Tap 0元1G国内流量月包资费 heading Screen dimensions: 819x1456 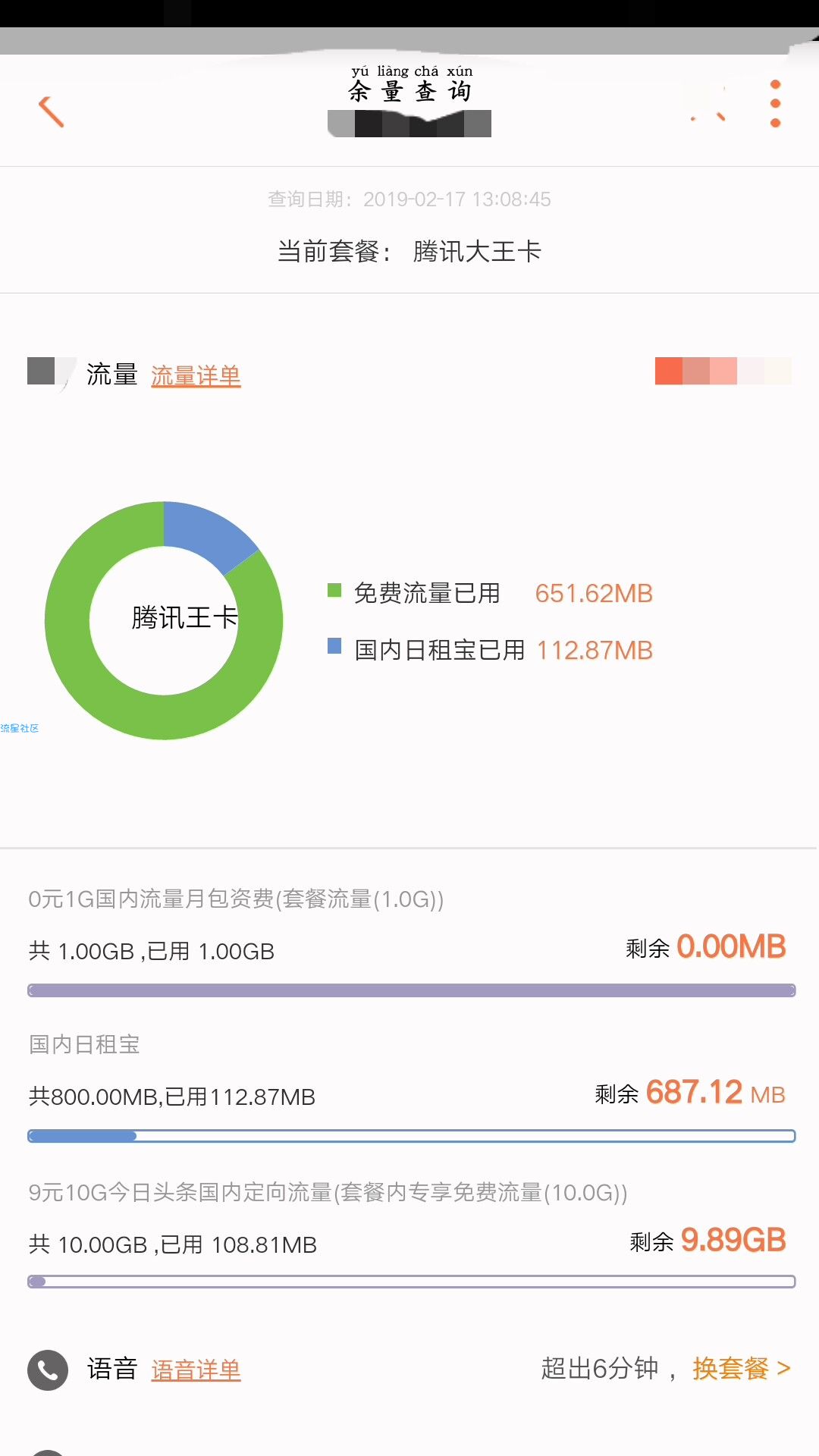(236, 899)
